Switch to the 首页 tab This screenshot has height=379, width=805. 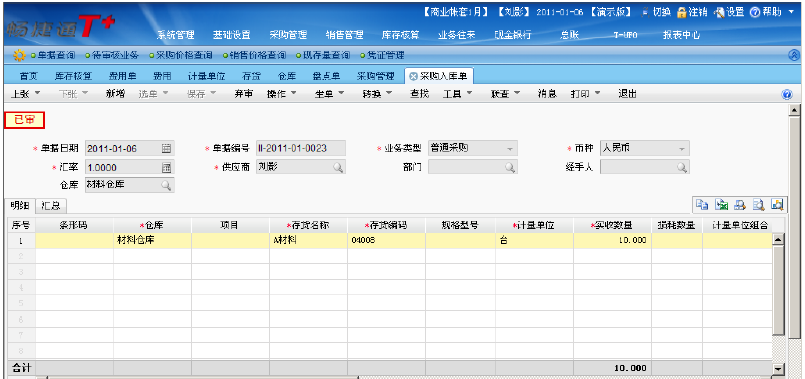click(x=29, y=77)
